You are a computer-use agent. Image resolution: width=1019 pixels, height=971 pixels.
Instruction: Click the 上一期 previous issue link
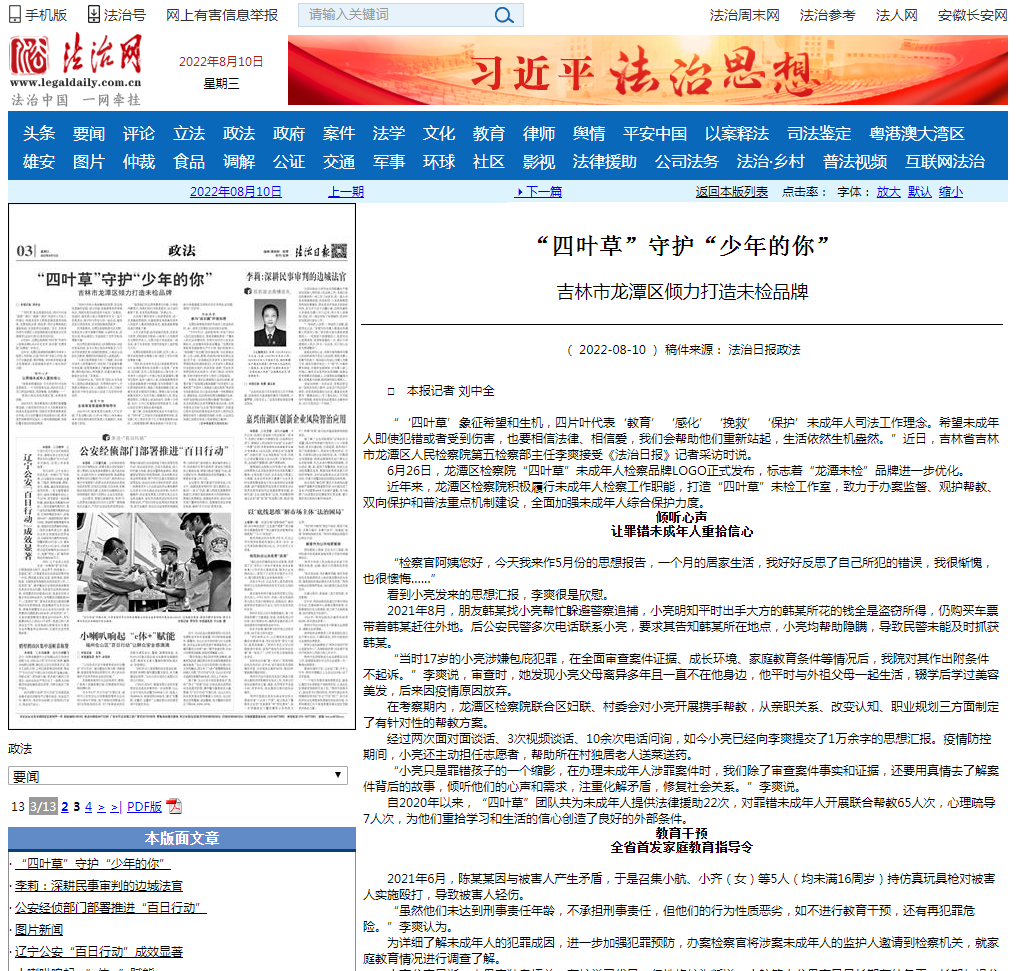click(x=346, y=192)
